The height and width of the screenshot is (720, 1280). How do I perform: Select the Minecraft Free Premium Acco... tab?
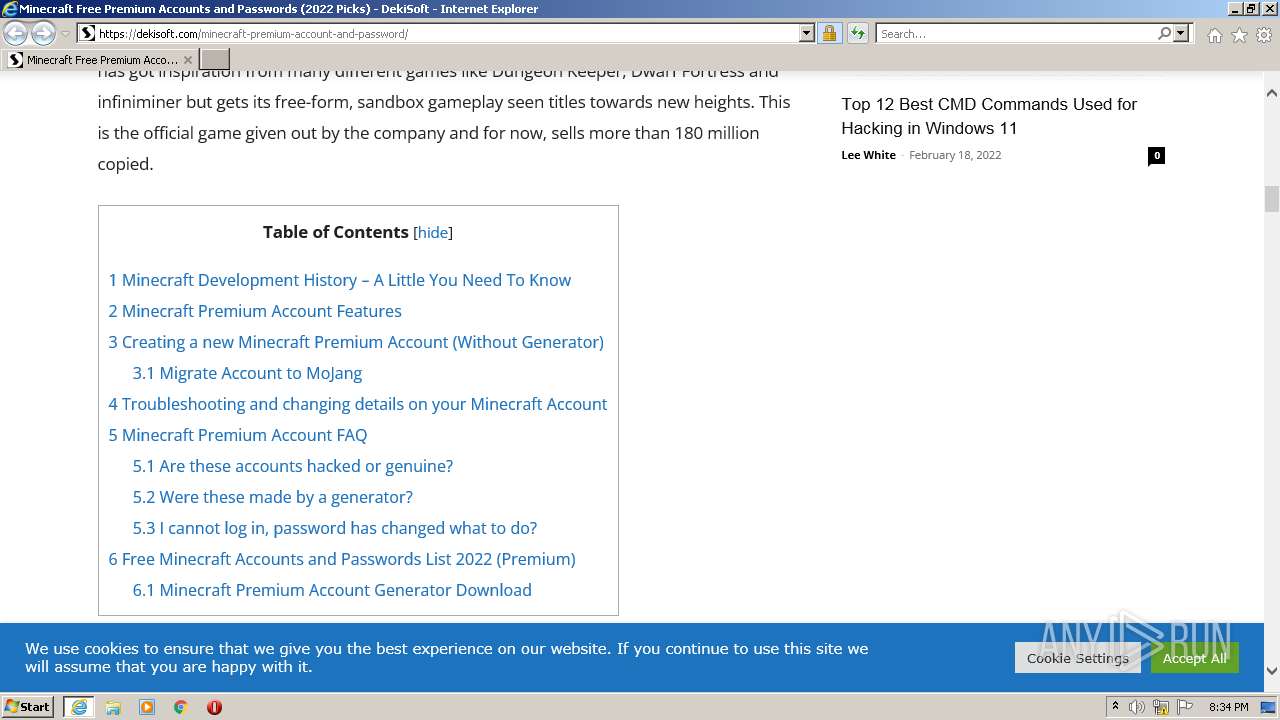coord(101,60)
